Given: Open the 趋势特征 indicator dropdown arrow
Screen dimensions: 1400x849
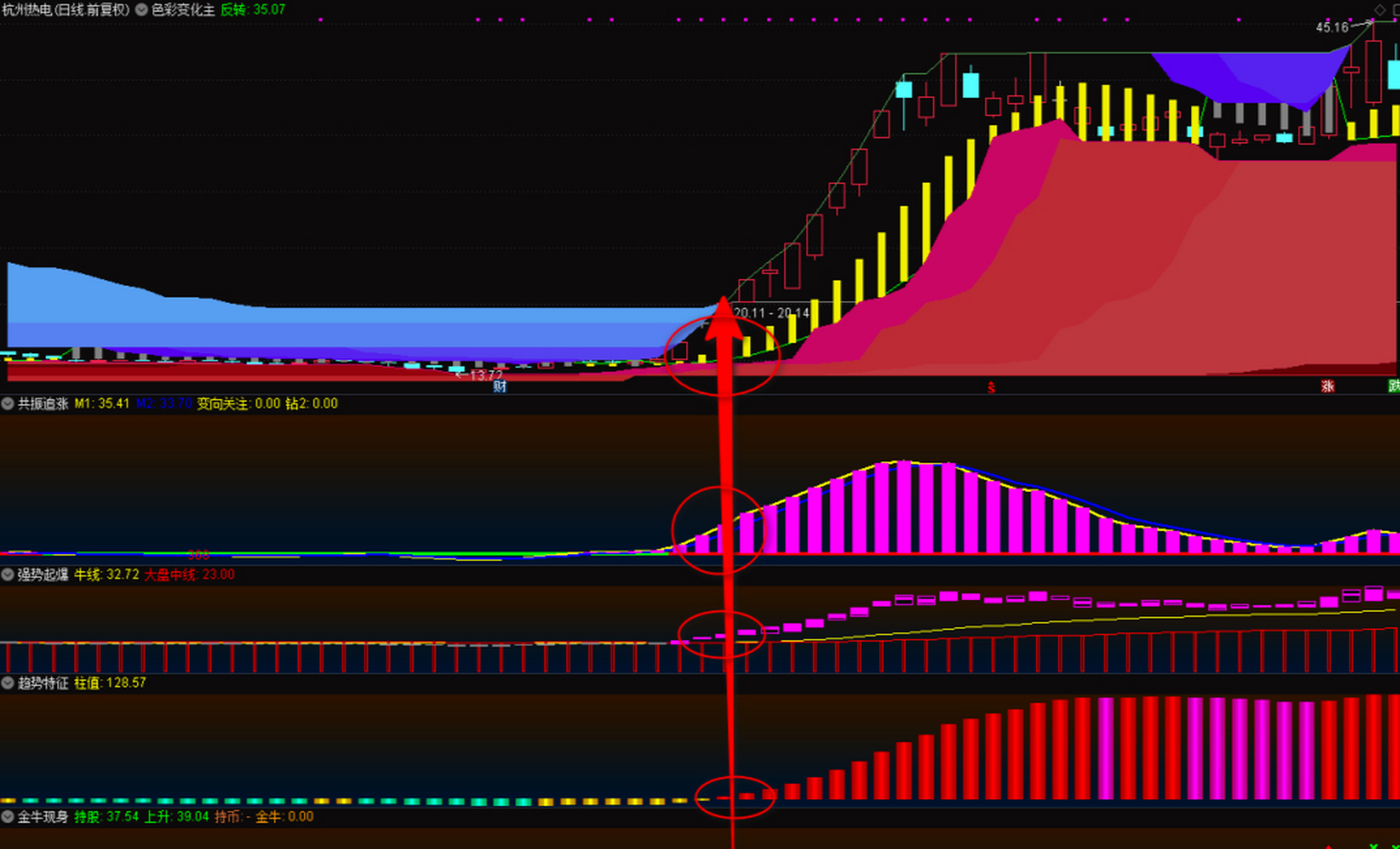Looking at the screenshot, I should point(8,683).
